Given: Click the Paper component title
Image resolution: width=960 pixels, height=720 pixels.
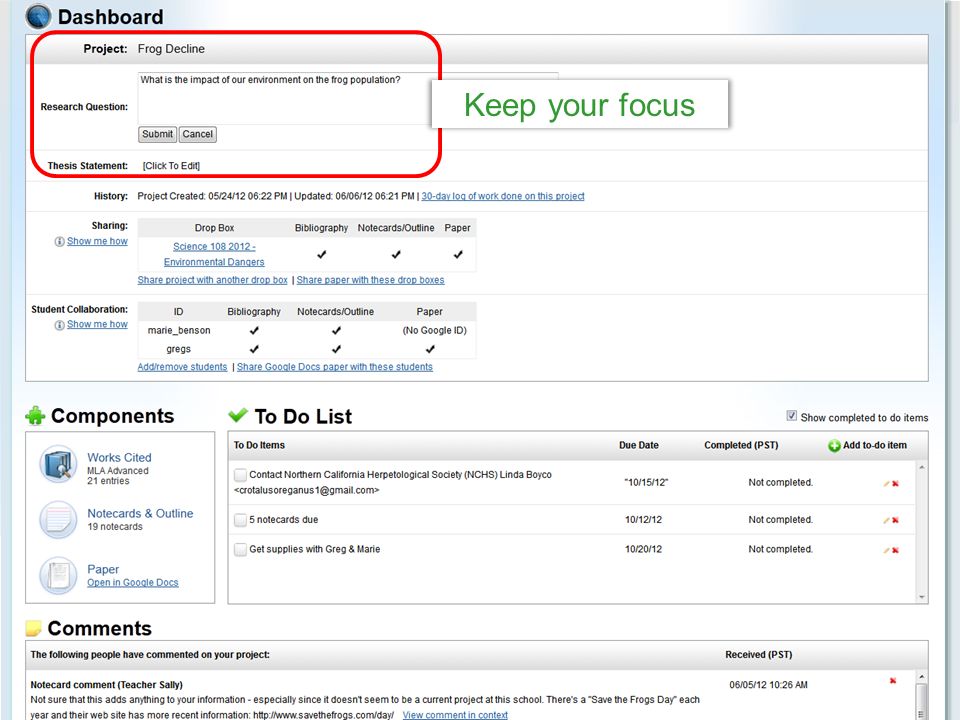Looking at the screenshot, I should point(103,569).
